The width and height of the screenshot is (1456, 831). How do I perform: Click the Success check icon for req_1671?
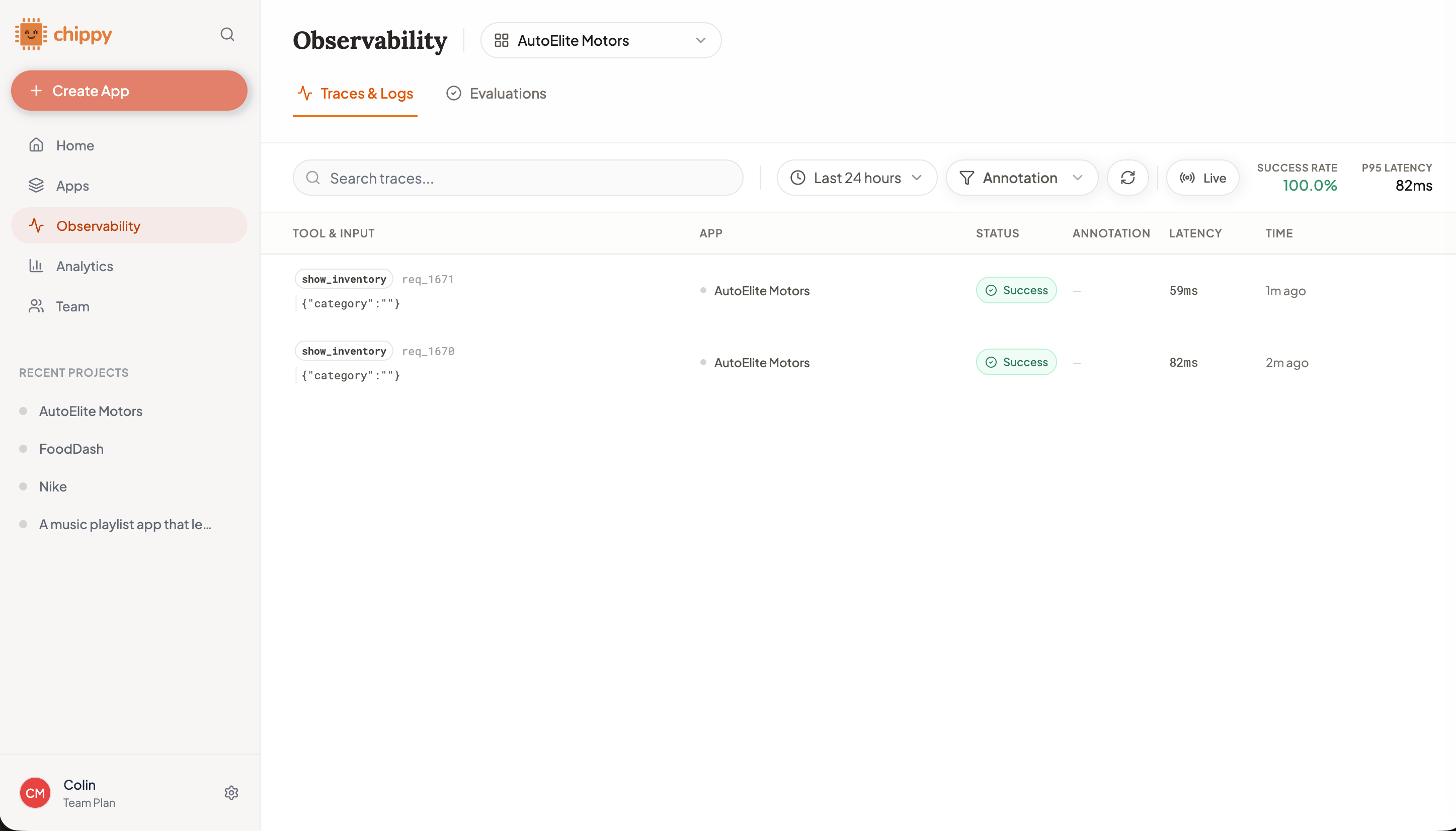991,291
